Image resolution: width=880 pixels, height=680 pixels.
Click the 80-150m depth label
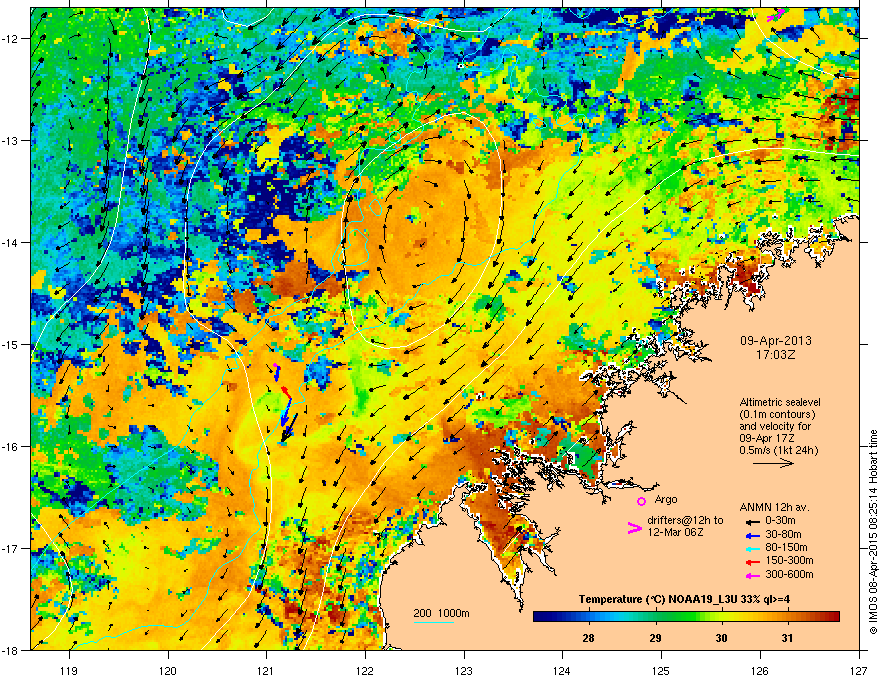click(786, 547)
